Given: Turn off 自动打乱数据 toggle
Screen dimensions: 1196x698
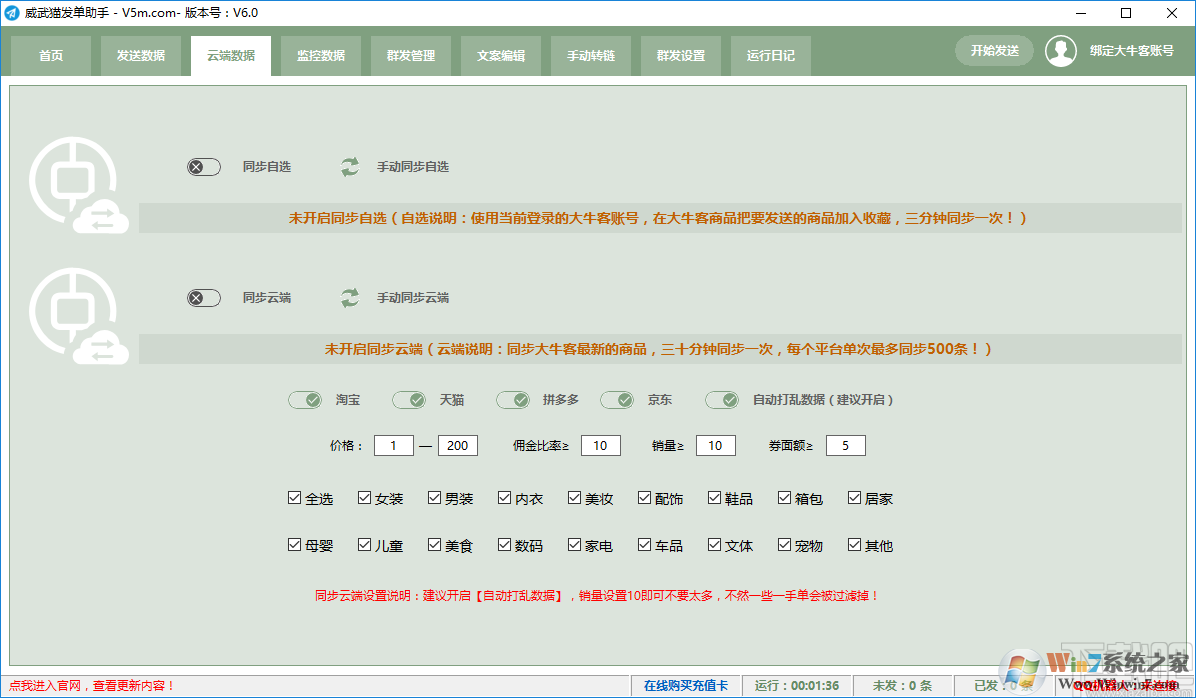Looking at the screenshot, I should [722, 399].
